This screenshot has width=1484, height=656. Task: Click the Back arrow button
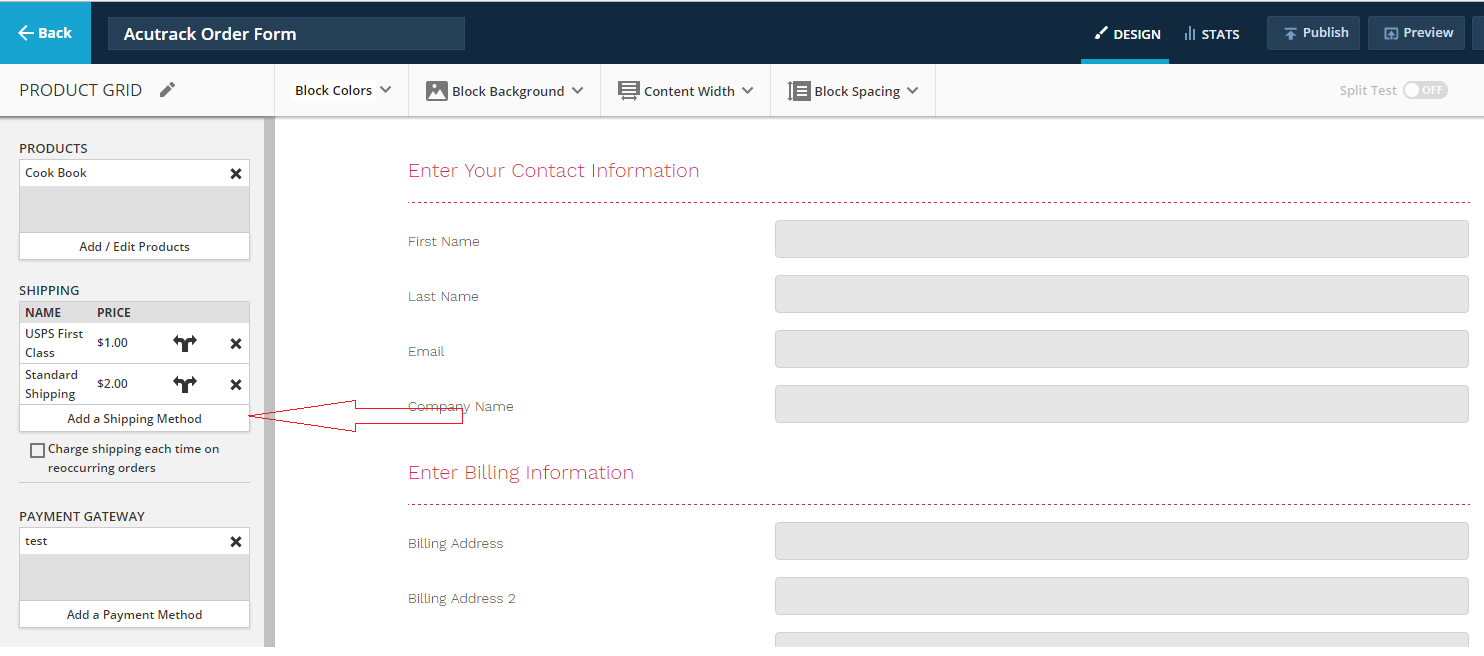pyautogui.click(x=45, y=33)
